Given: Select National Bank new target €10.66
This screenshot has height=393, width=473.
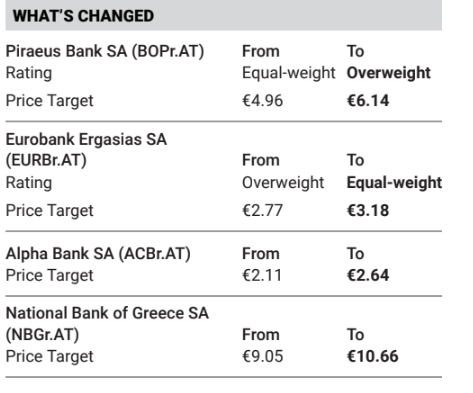Looking at the screenshot, I should tap(373, 356).
